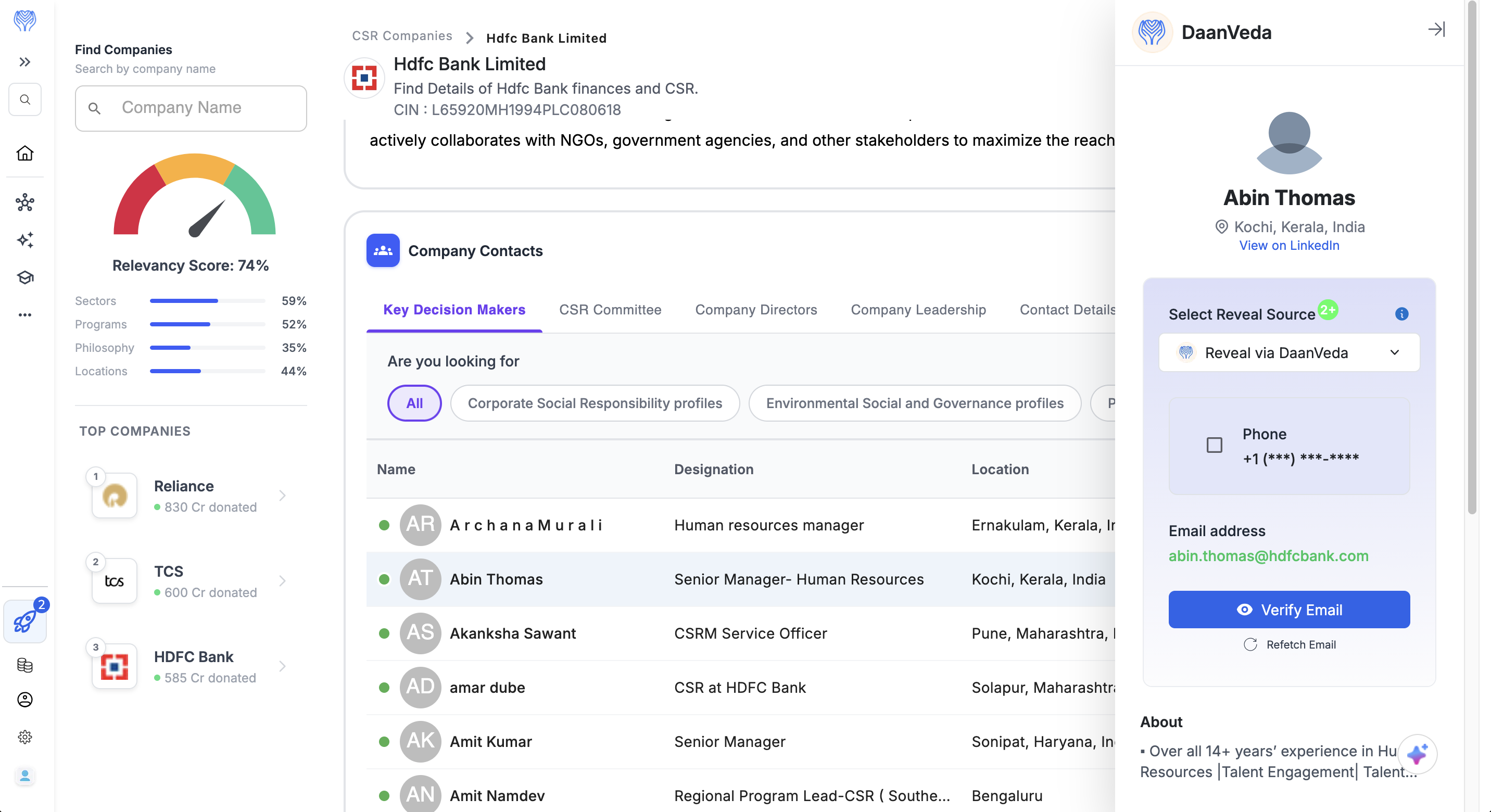Filter by Environmental Social and Governance profiles
Image resolution: width=1491 pixels, height=812 pixels.
915,403
